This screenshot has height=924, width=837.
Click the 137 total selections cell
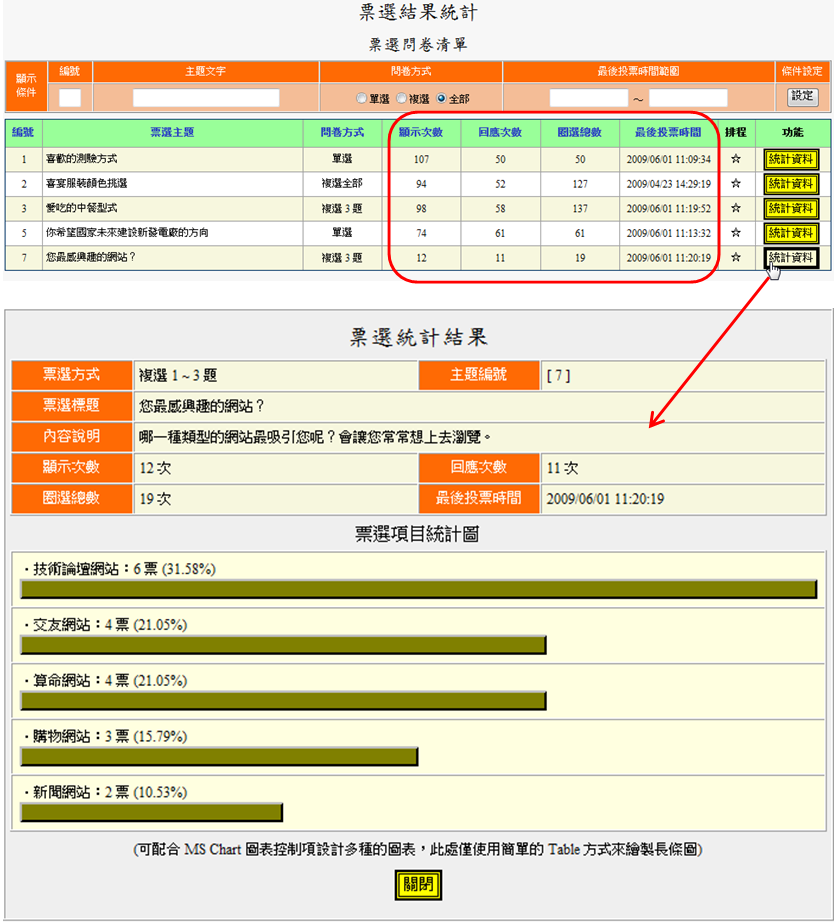coord(579,209)
